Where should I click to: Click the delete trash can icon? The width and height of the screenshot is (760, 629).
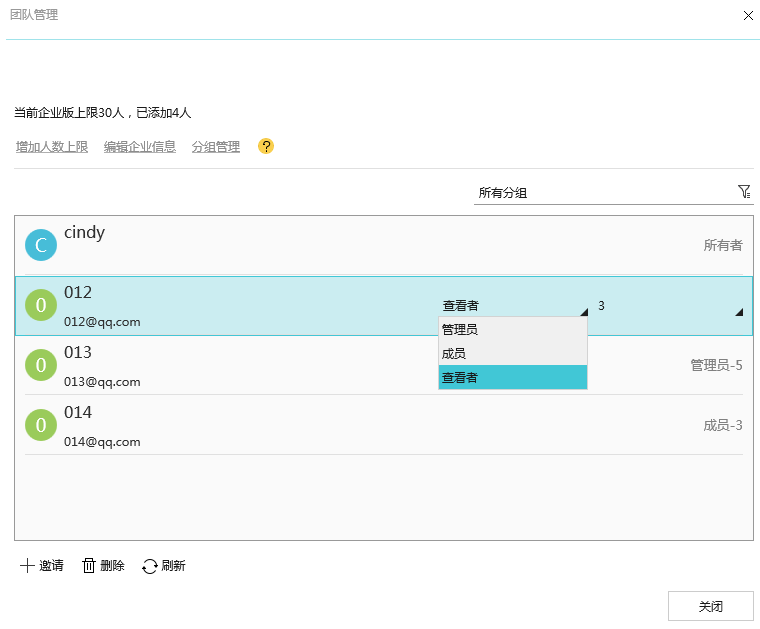click(x=89, y=566)
